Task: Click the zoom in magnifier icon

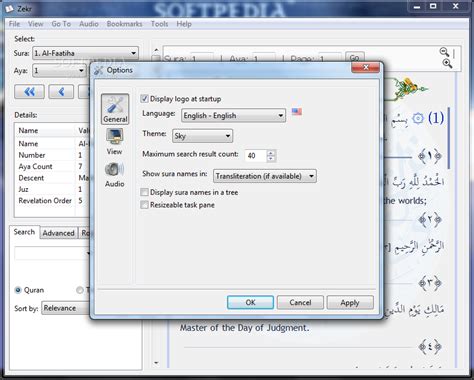Action: click(447, 63)
